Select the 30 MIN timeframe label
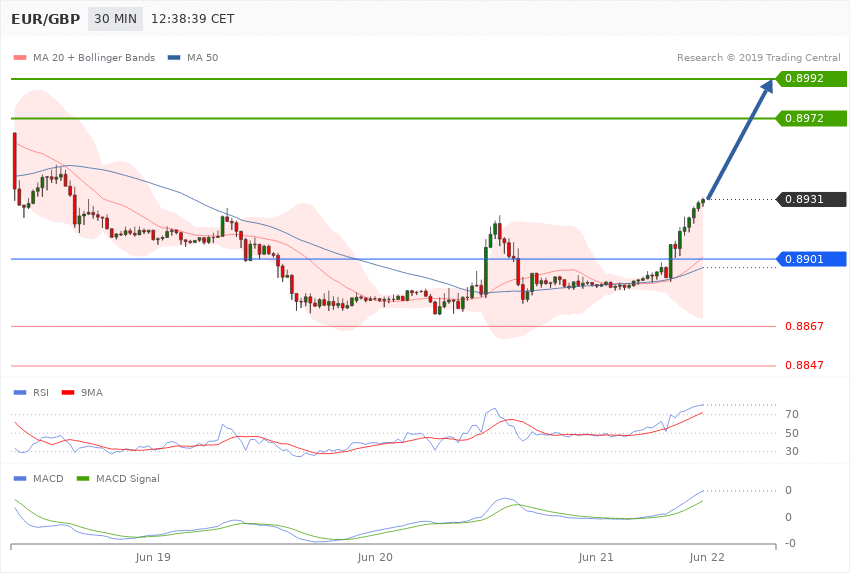 click(x=115, y=19)
